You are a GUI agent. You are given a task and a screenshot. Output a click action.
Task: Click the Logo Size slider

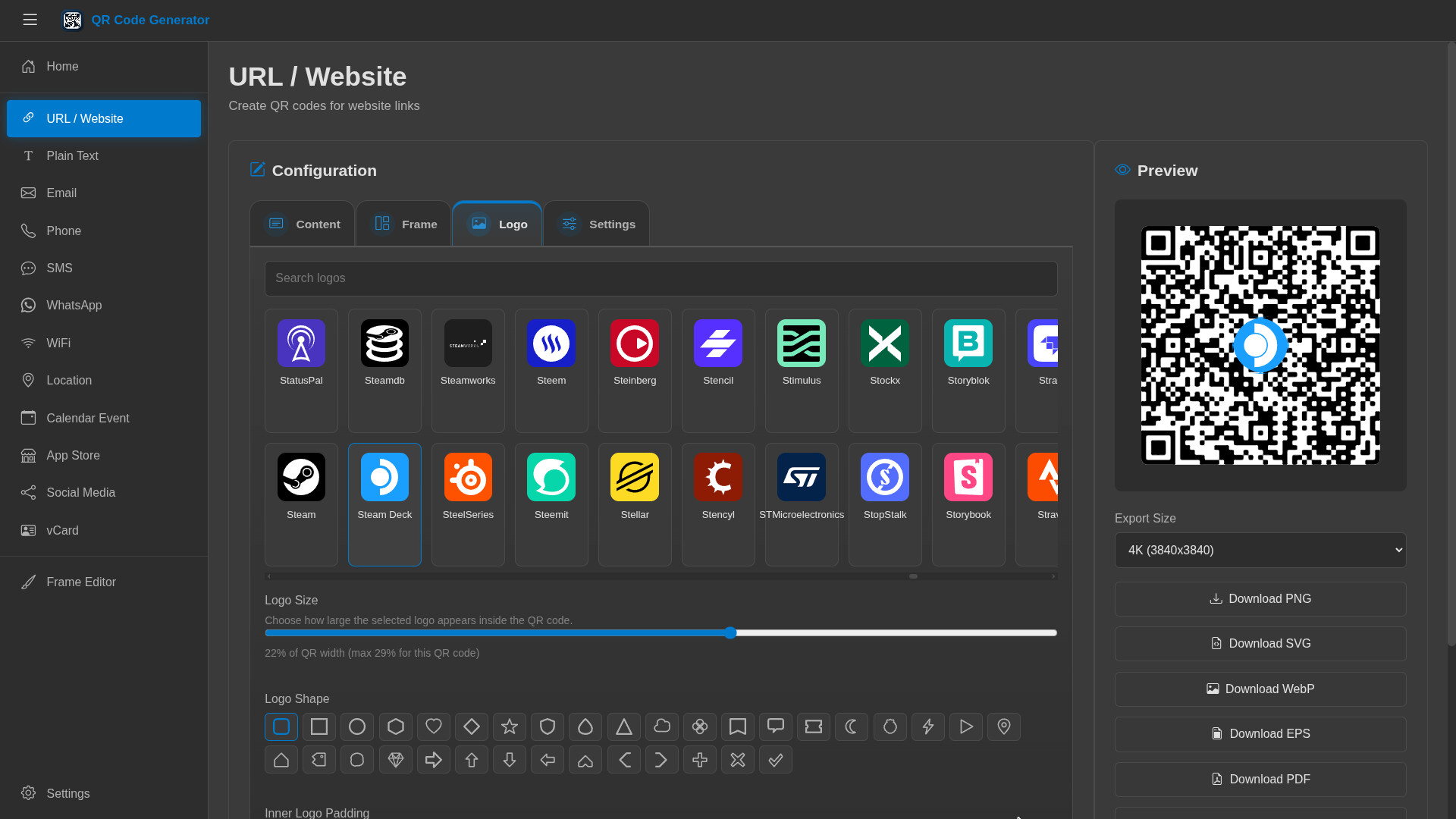point(661,632)
